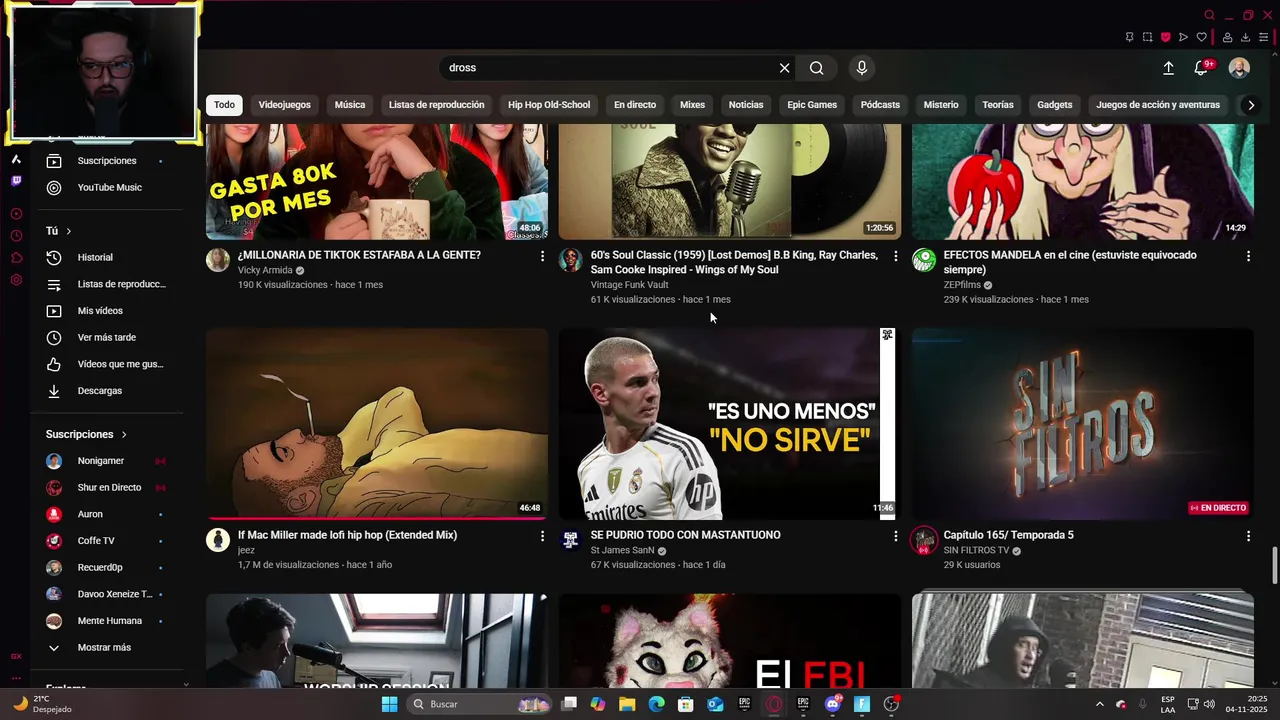Click the heart bookmark icon in the toolbar
This screenshot has height=720, width=1280.
point(1201,37)
